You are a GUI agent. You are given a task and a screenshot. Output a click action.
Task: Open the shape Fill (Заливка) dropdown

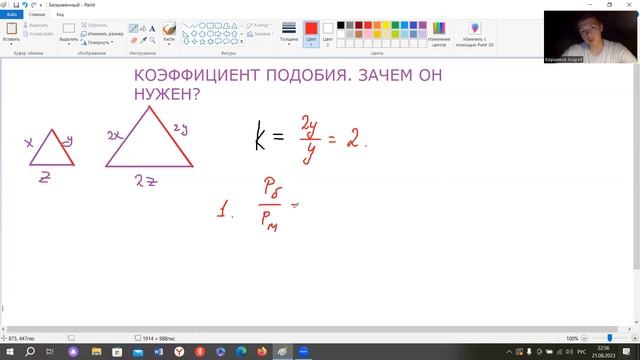260,34
